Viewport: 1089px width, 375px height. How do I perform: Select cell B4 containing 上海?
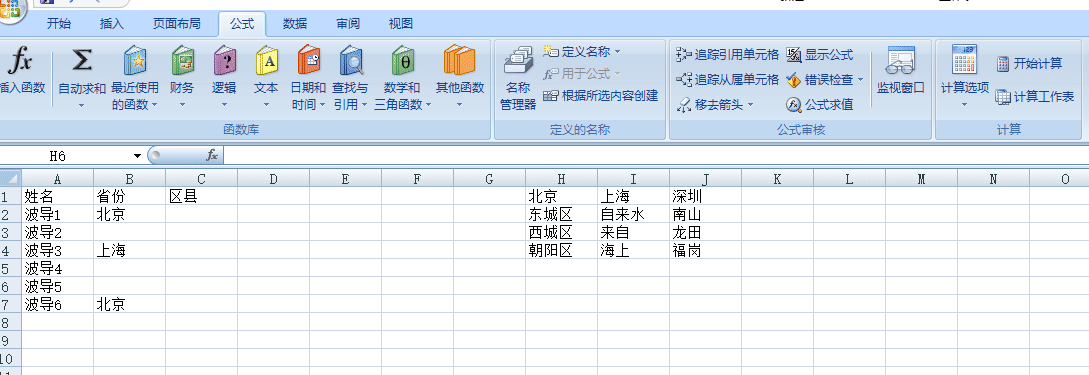point(129,250)
